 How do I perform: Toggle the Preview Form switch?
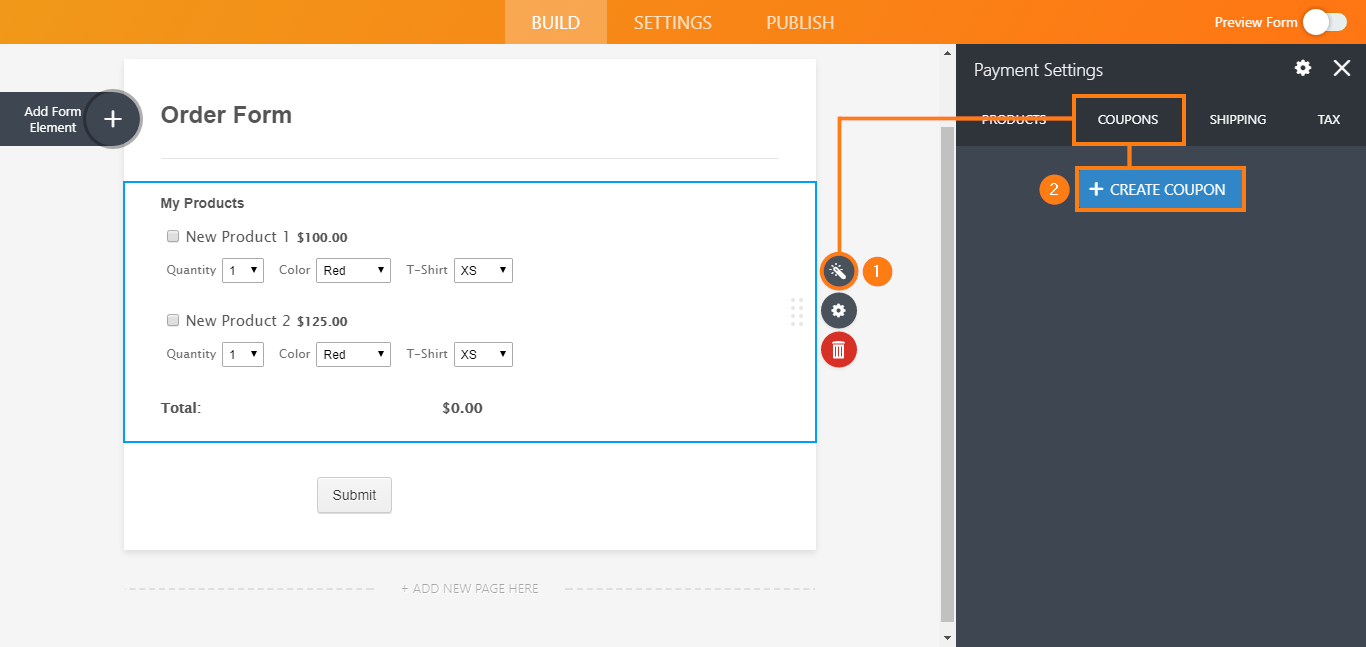pos(1324,22)
